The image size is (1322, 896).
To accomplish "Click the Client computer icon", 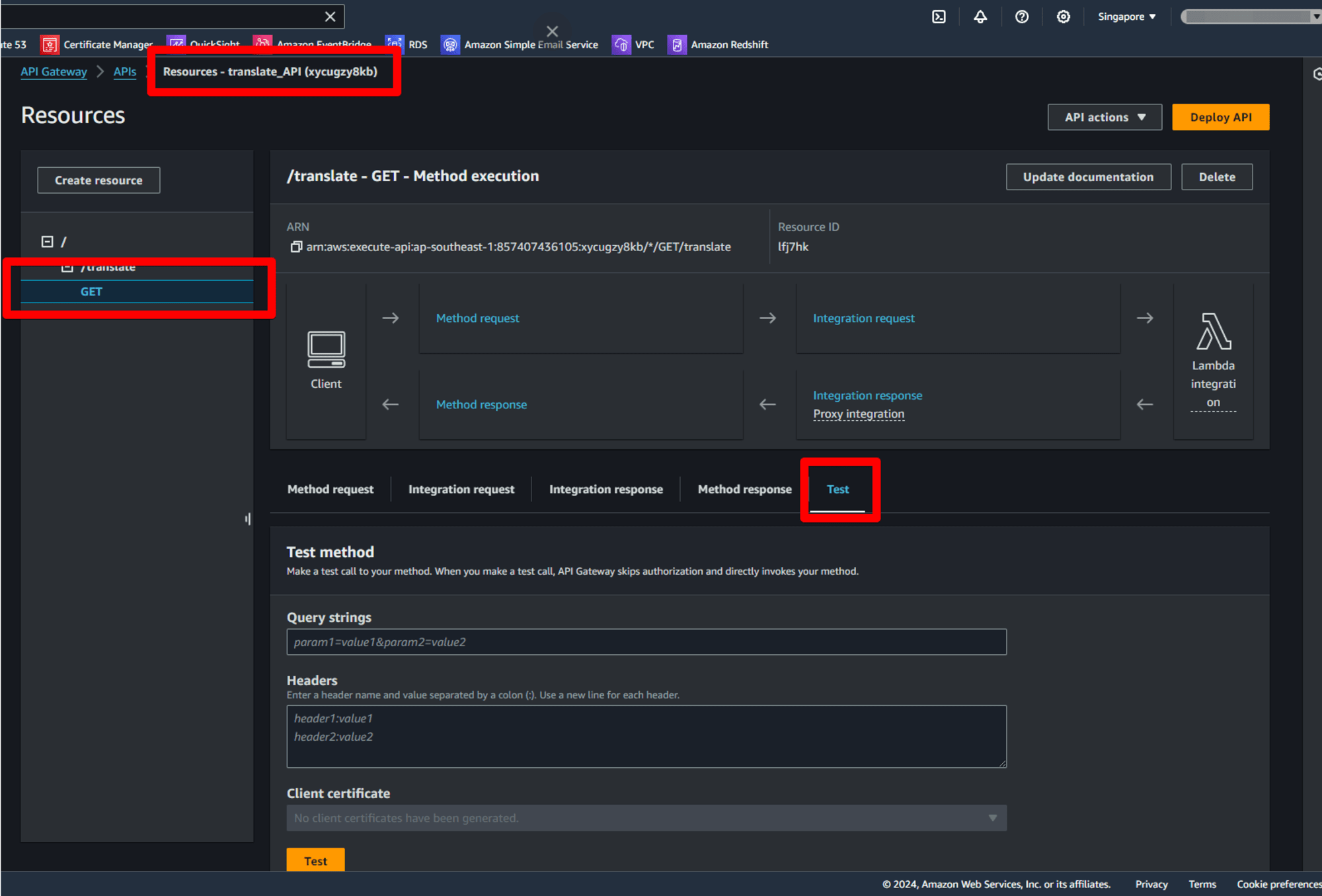I will pyautogui.click(x=326, y=350).
